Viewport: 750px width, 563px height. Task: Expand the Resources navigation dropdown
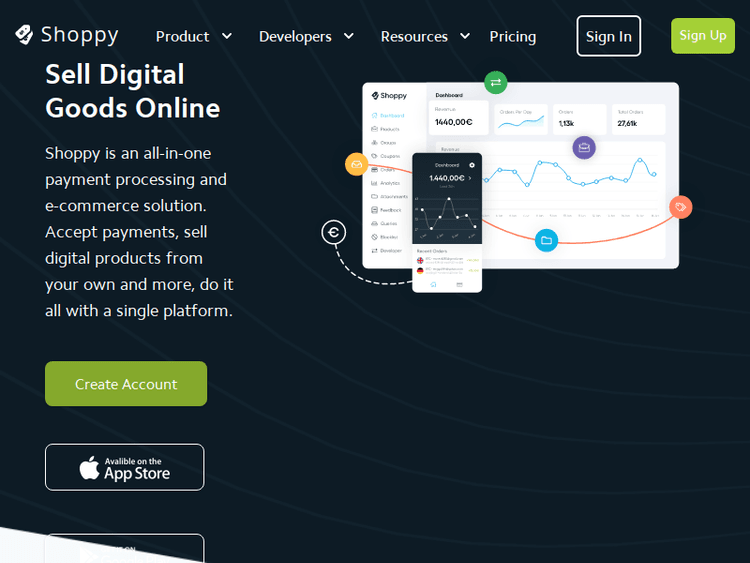[425, 36]
